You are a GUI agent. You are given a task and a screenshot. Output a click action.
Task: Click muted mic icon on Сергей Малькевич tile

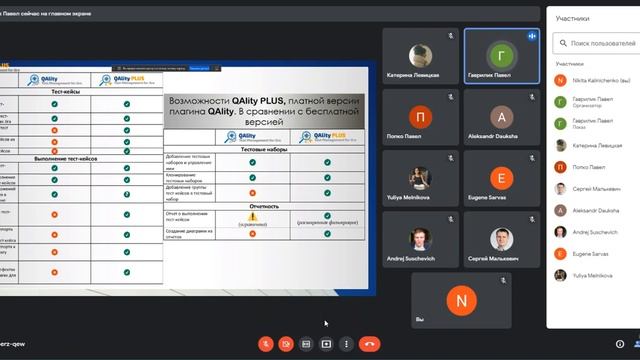(x=532, y=220)
